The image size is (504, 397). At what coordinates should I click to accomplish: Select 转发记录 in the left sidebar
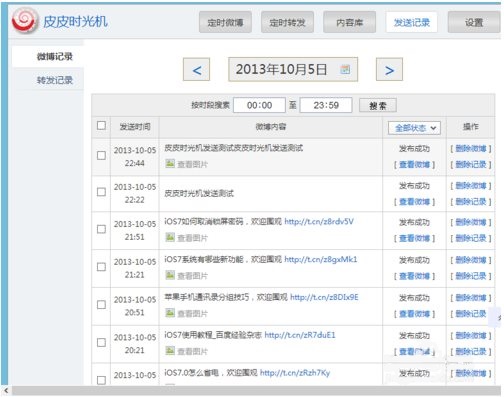click(x=55, y=80)
